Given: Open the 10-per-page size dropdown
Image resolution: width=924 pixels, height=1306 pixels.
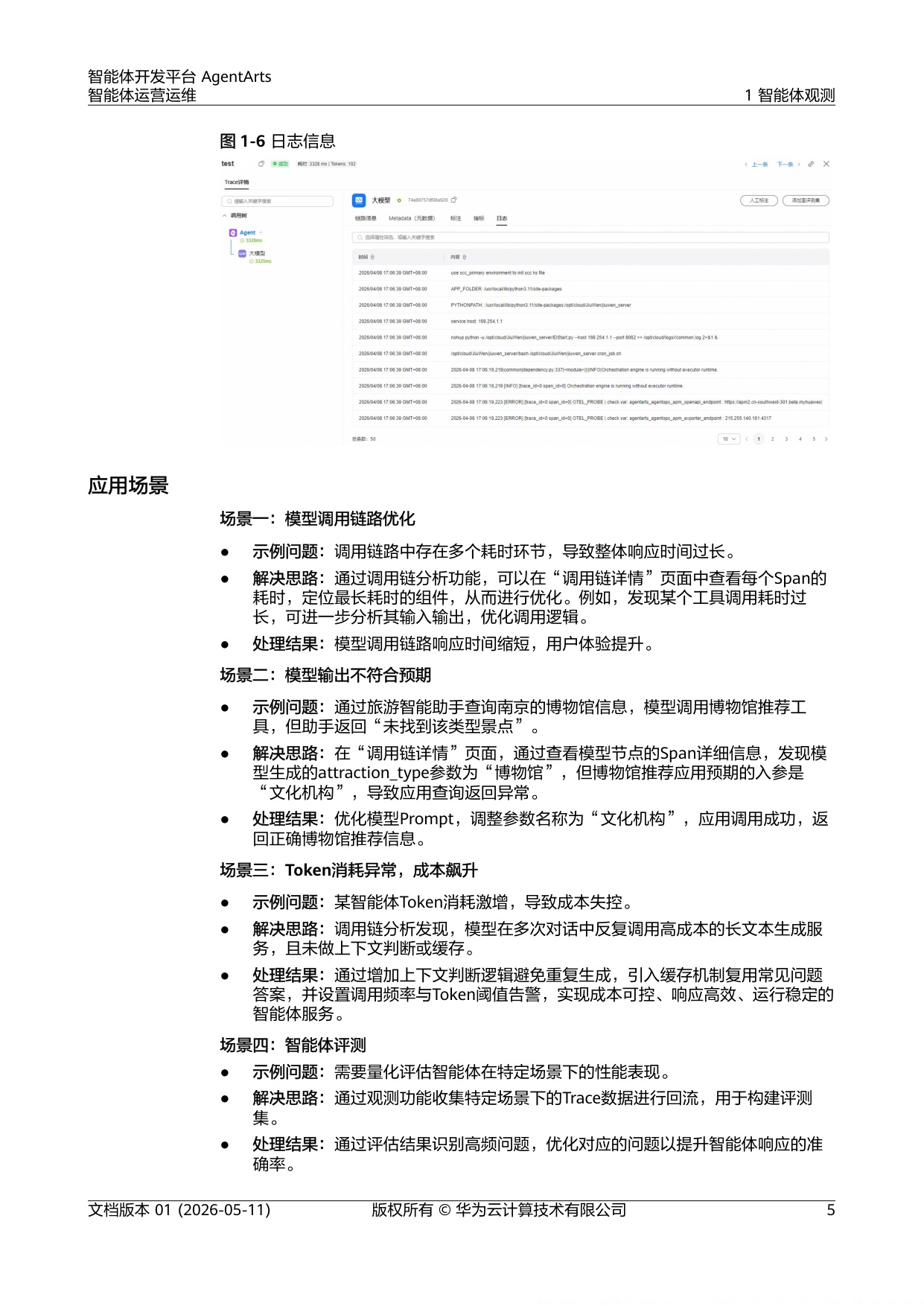Looking at the screenshot, I should click(729, 439).
